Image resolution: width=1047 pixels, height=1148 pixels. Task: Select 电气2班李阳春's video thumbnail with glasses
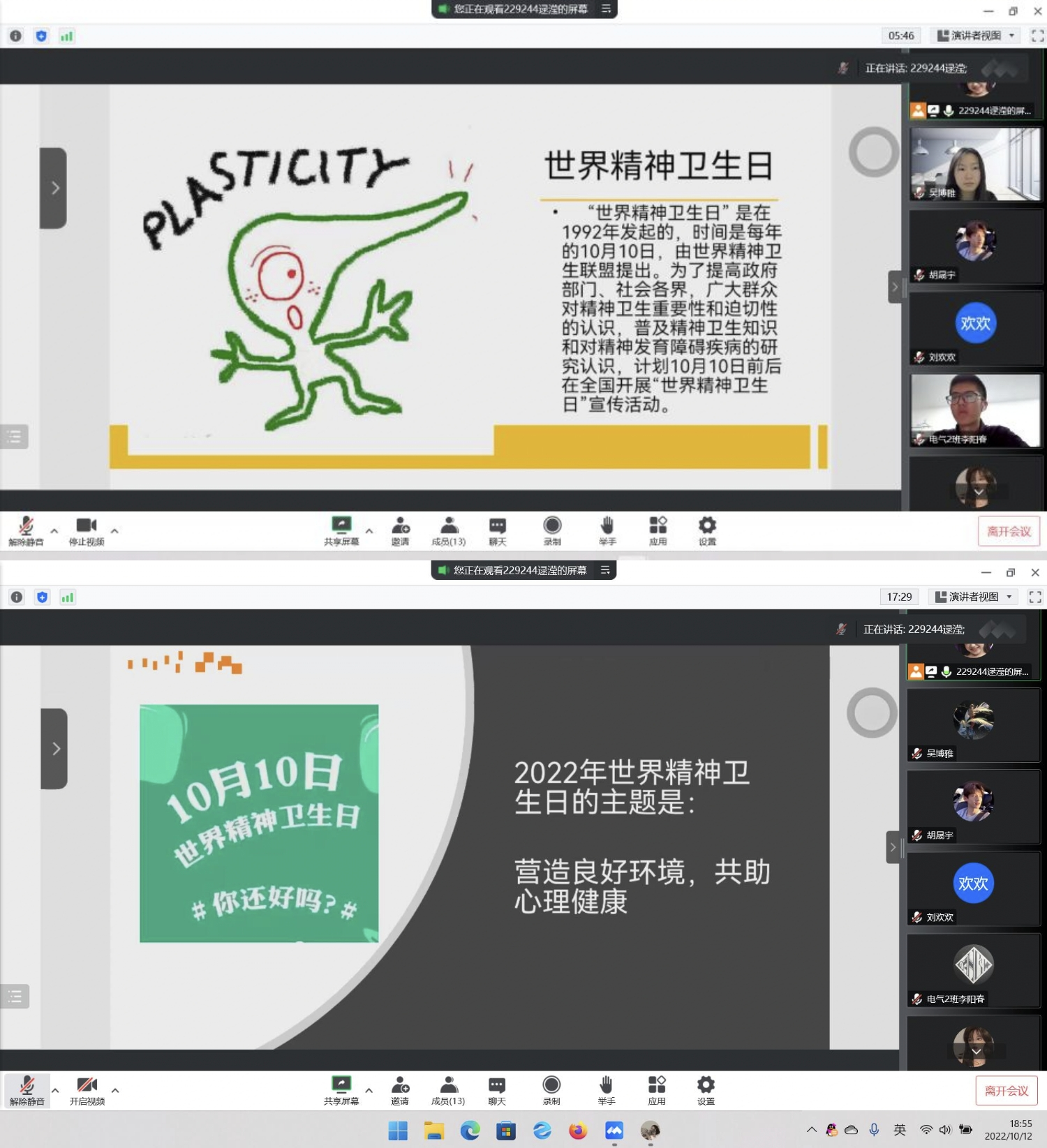point(975,410)
